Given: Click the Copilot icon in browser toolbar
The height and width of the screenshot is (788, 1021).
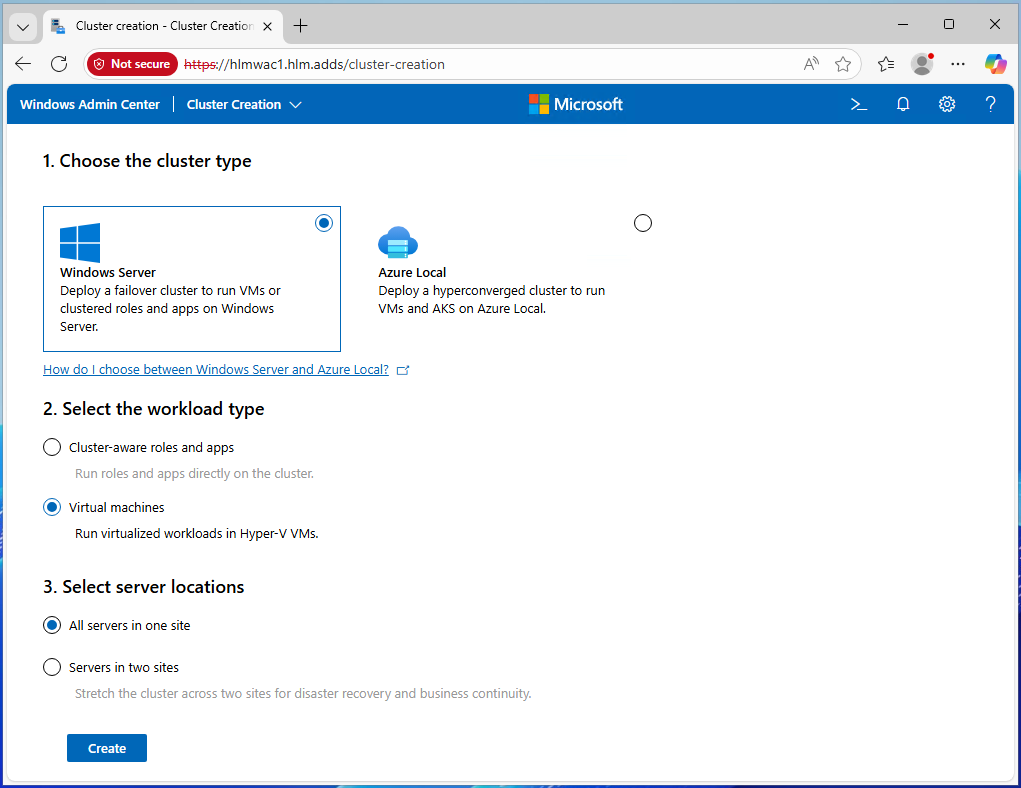Looking at the screenshot, I should (x=995, y=64).
